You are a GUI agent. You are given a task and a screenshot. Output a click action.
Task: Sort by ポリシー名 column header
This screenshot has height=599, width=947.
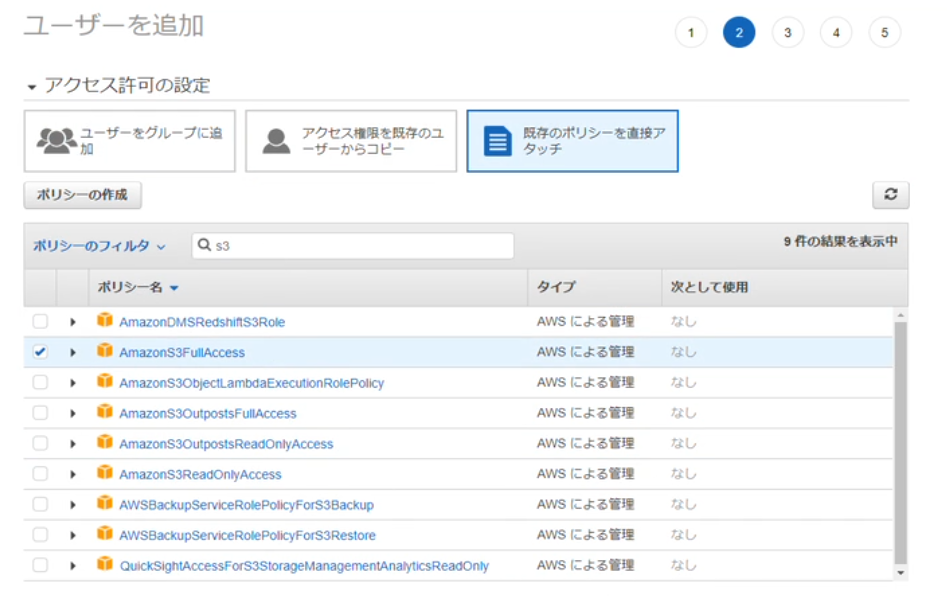click(x=138, y=287)
